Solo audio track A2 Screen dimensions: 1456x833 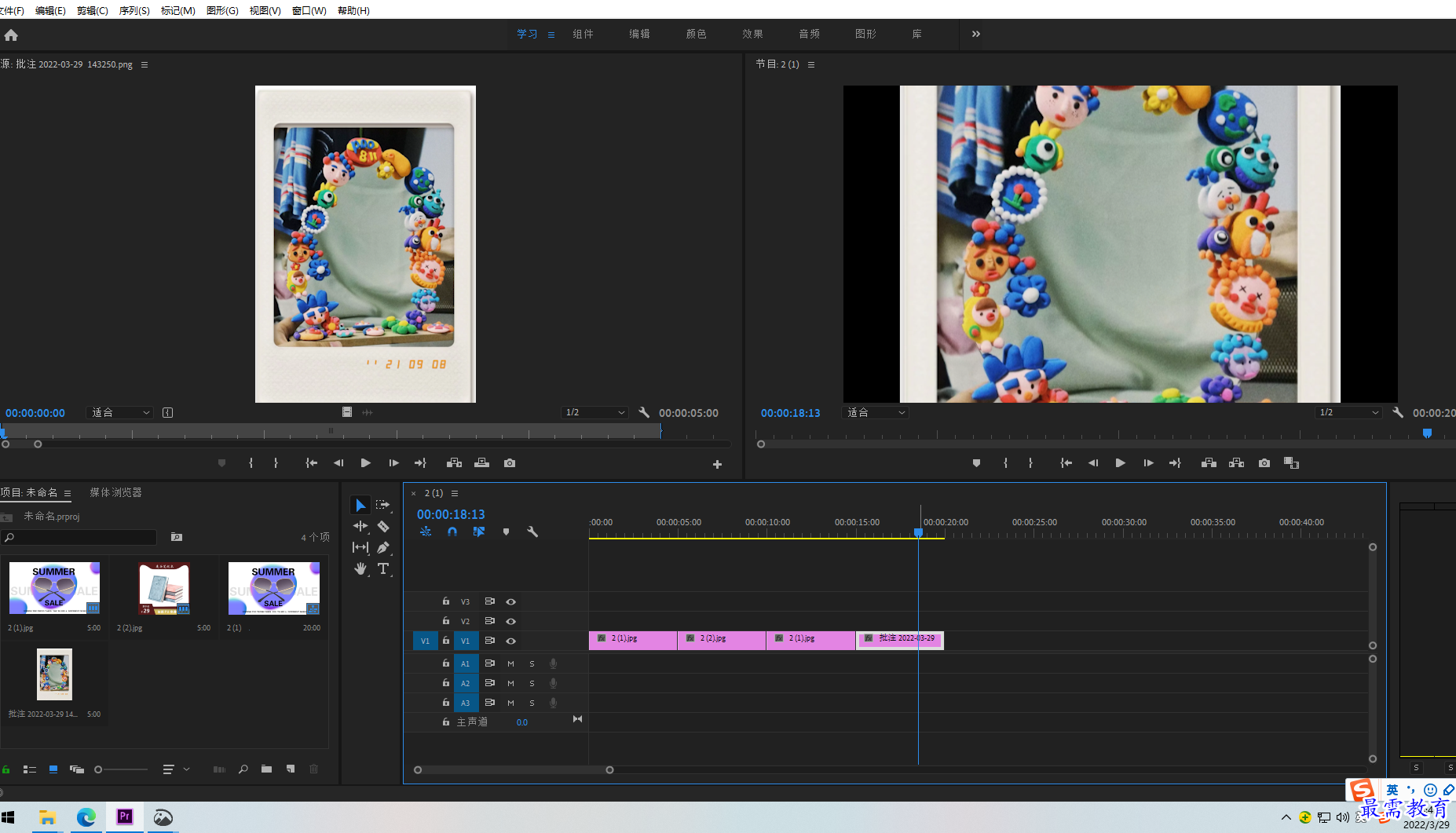tap(532, 683)
